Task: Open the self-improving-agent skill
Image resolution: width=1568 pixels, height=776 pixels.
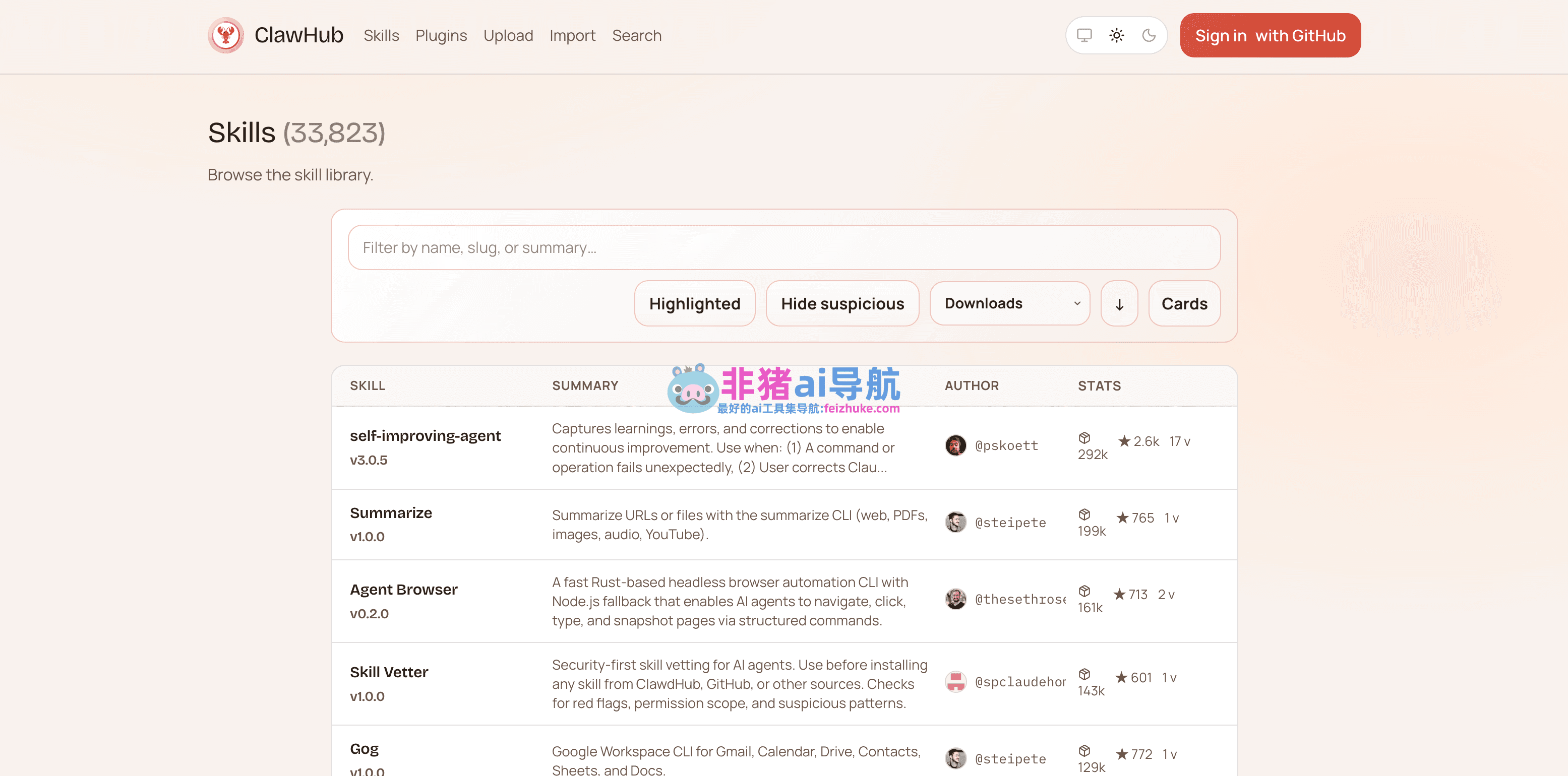Action: tap(425, 435)
